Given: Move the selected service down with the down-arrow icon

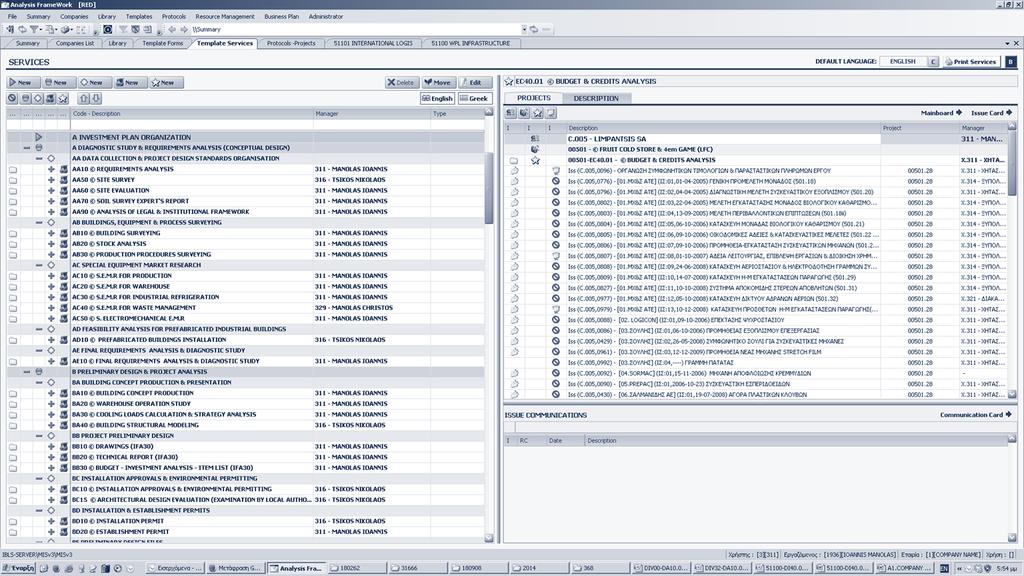Looking at the screenshot, I should tap(96, 99).
